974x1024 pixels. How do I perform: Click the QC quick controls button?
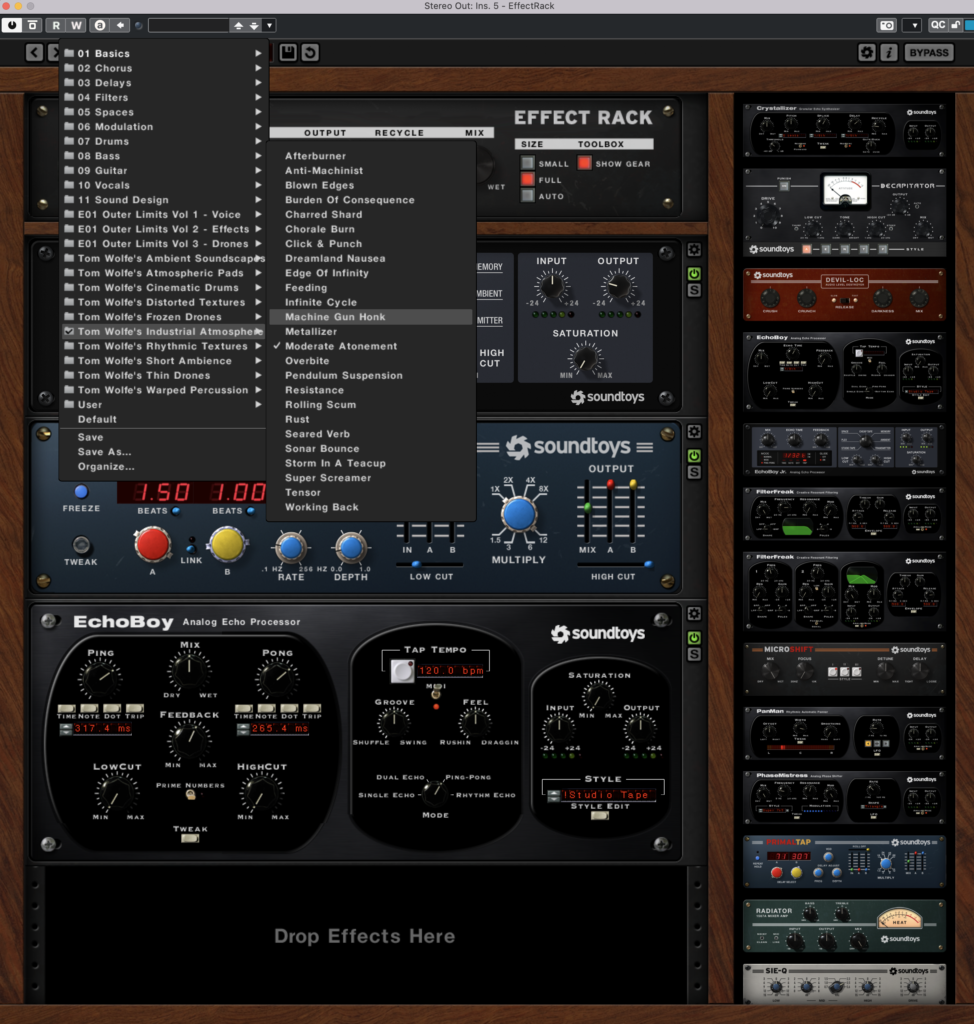pos(937,25)
